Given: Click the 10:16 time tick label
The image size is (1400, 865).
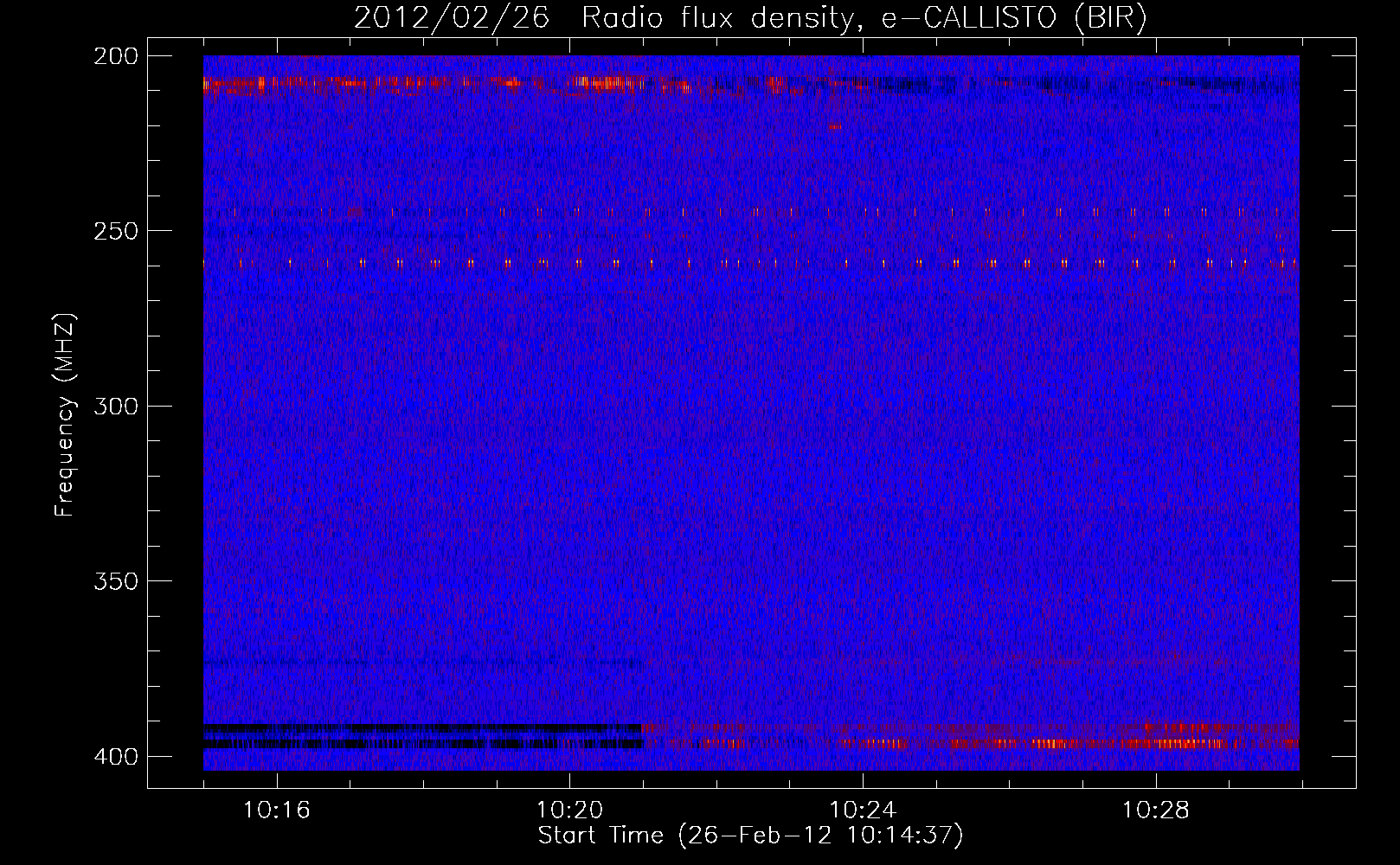Looking at the screenshot, I should (276, 811).
